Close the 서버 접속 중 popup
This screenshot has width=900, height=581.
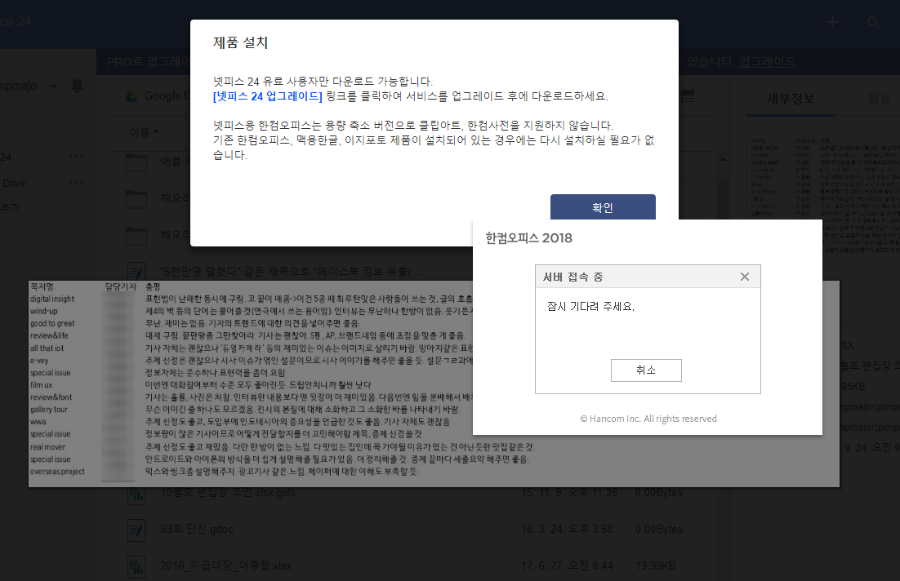tap(744, 277)
